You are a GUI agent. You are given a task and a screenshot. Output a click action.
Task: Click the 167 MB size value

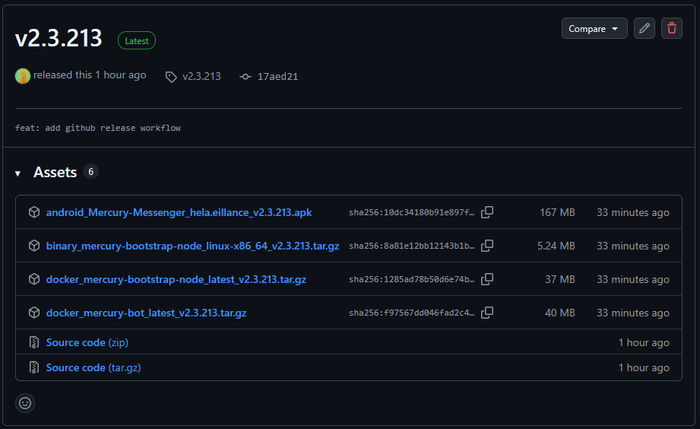point(557,212)
